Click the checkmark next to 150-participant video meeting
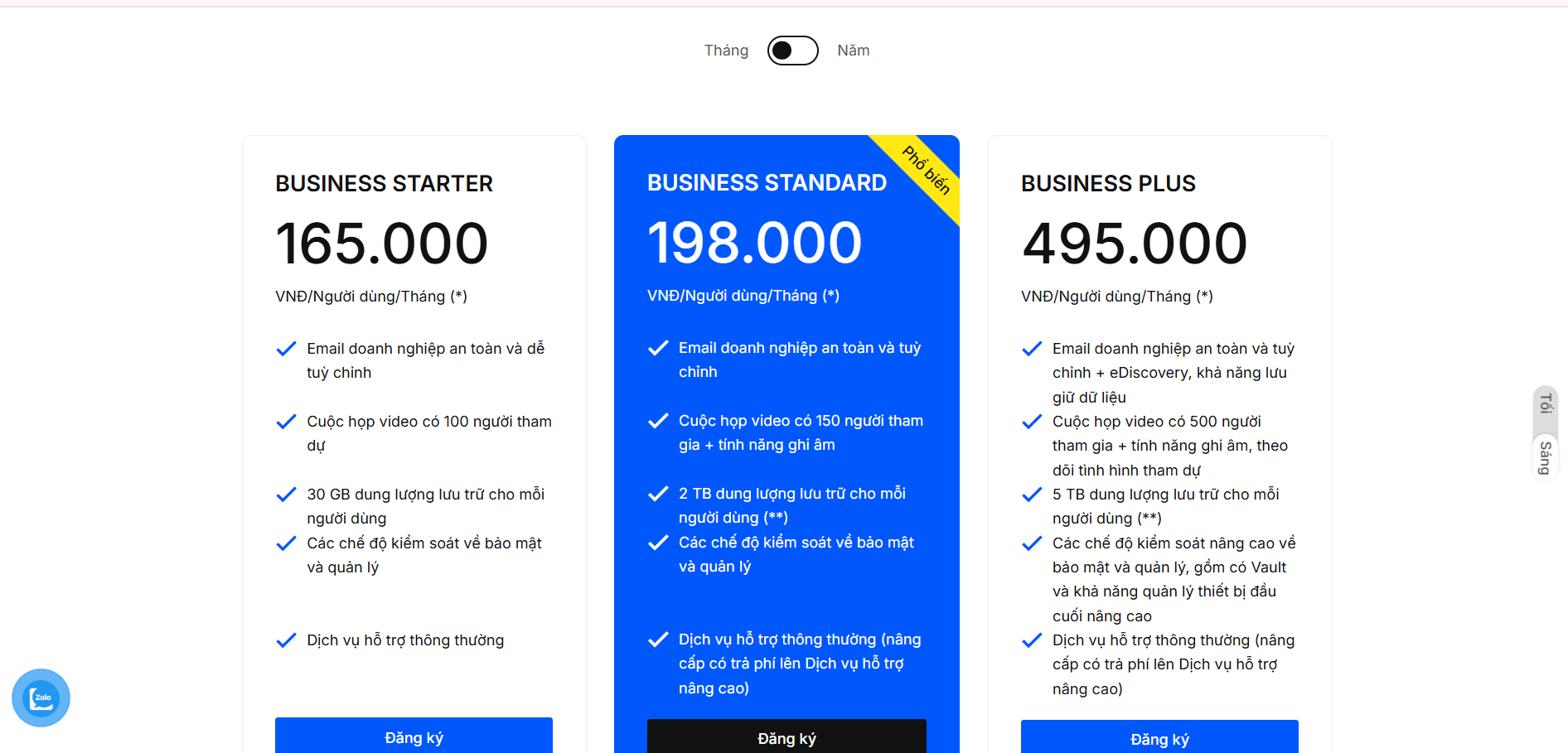1568x753 pixels. point(658,421)
